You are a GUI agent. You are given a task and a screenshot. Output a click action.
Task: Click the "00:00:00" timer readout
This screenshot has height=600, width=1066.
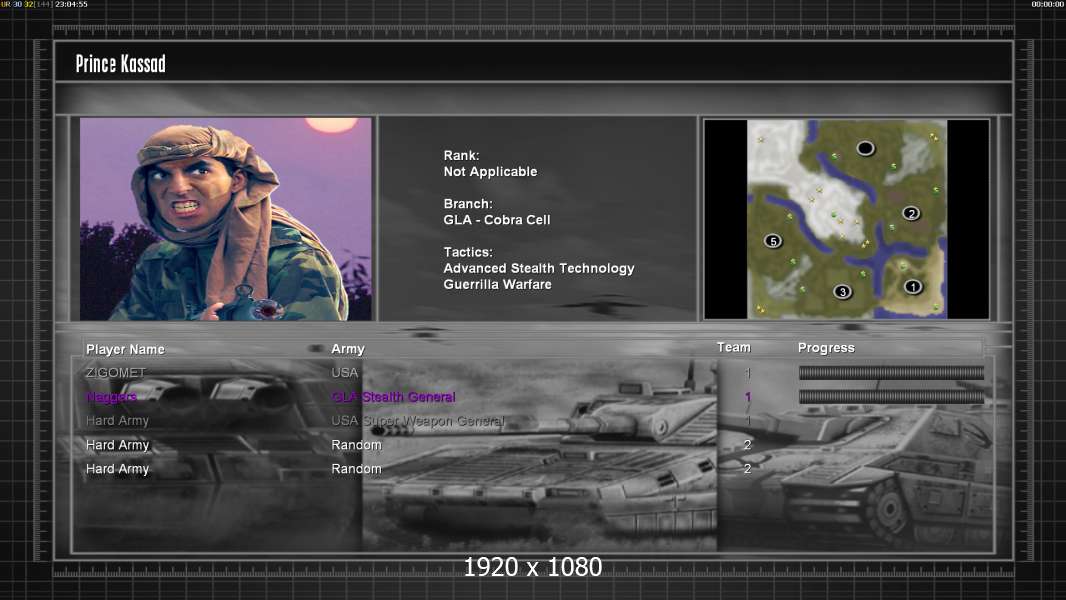click(x=1048, y=4)
